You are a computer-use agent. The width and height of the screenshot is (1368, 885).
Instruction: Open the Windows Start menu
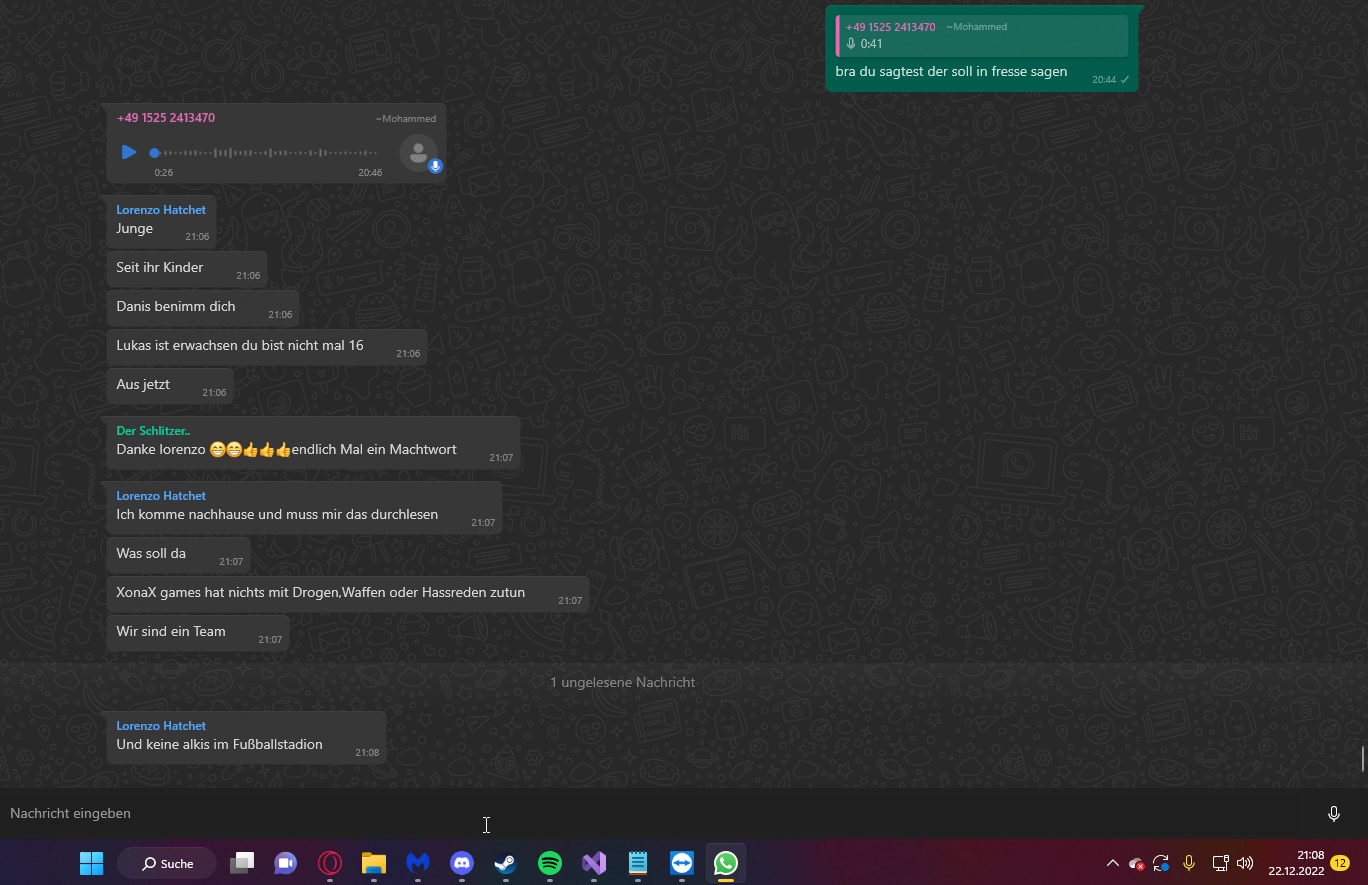[x=91, y=863]
